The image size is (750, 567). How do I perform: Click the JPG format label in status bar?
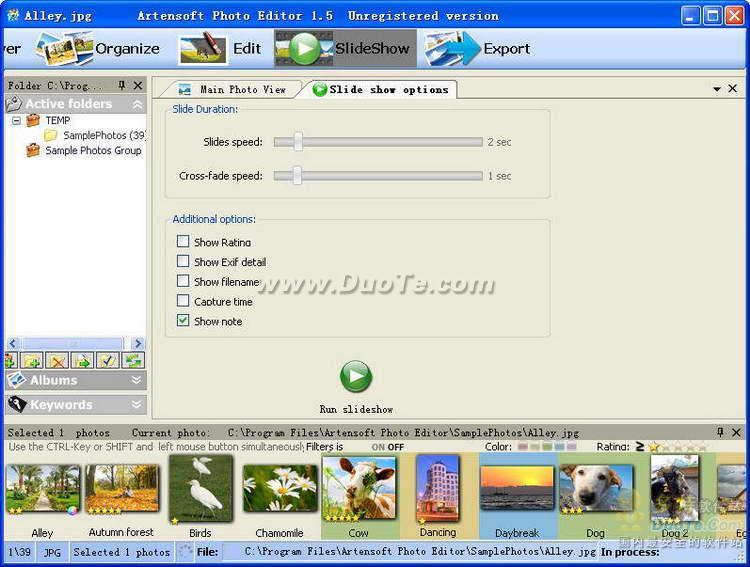coord(52,552)
